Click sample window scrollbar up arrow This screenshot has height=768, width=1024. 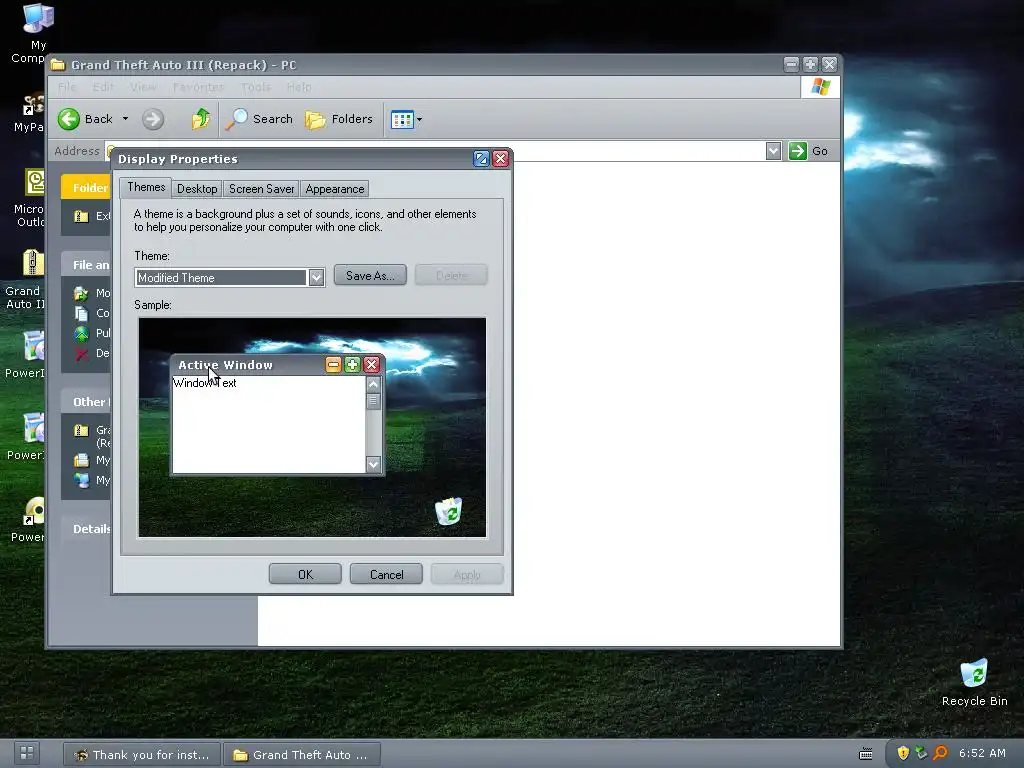point(373,384)
